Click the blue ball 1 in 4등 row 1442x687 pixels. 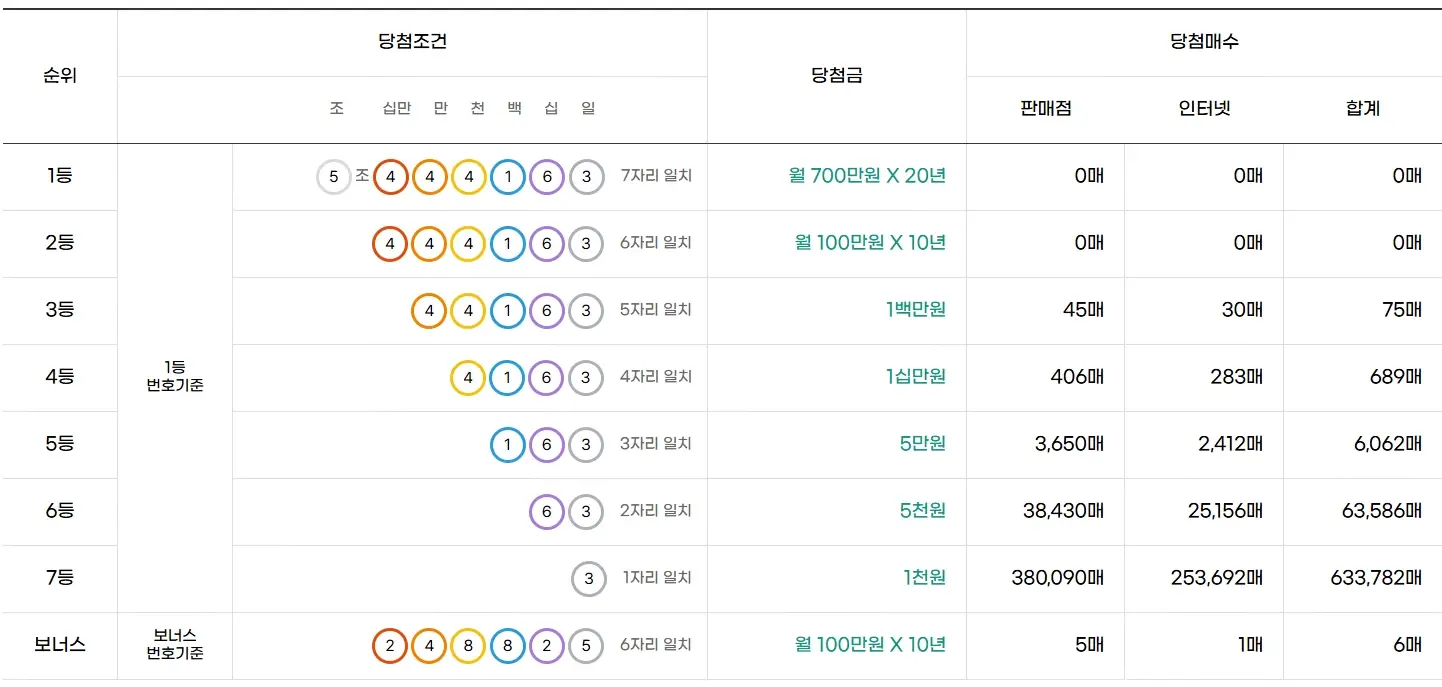pos(508,378)
